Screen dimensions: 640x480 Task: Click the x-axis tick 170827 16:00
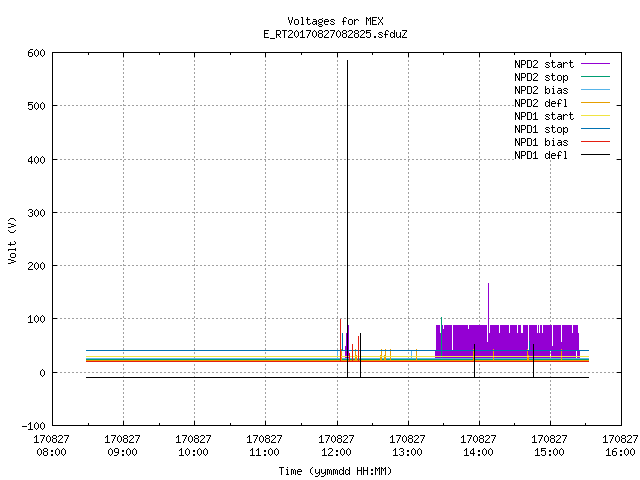click(x=620, y=446)
